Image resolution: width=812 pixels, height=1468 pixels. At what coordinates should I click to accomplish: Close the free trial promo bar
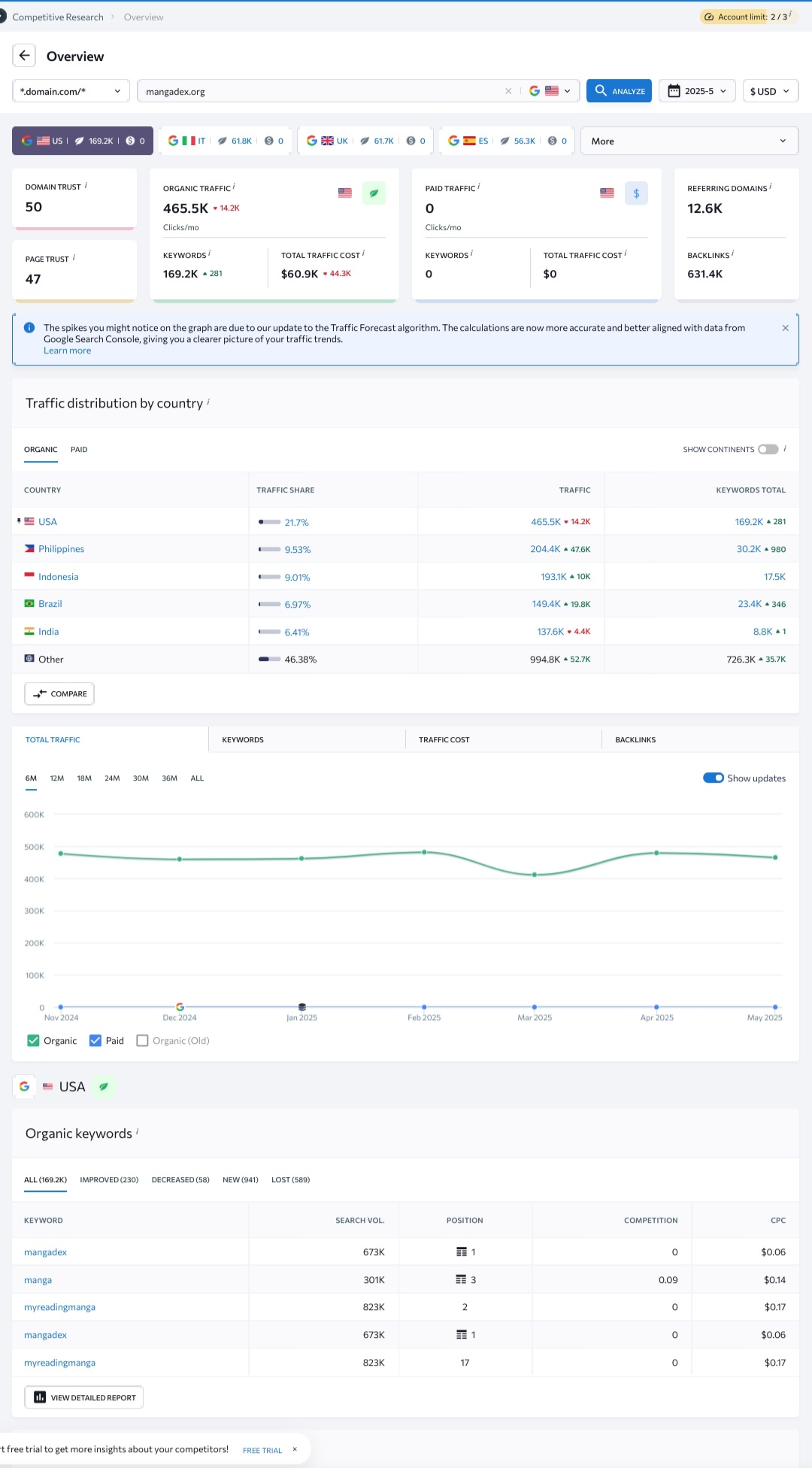click(x=295, y=1449)
